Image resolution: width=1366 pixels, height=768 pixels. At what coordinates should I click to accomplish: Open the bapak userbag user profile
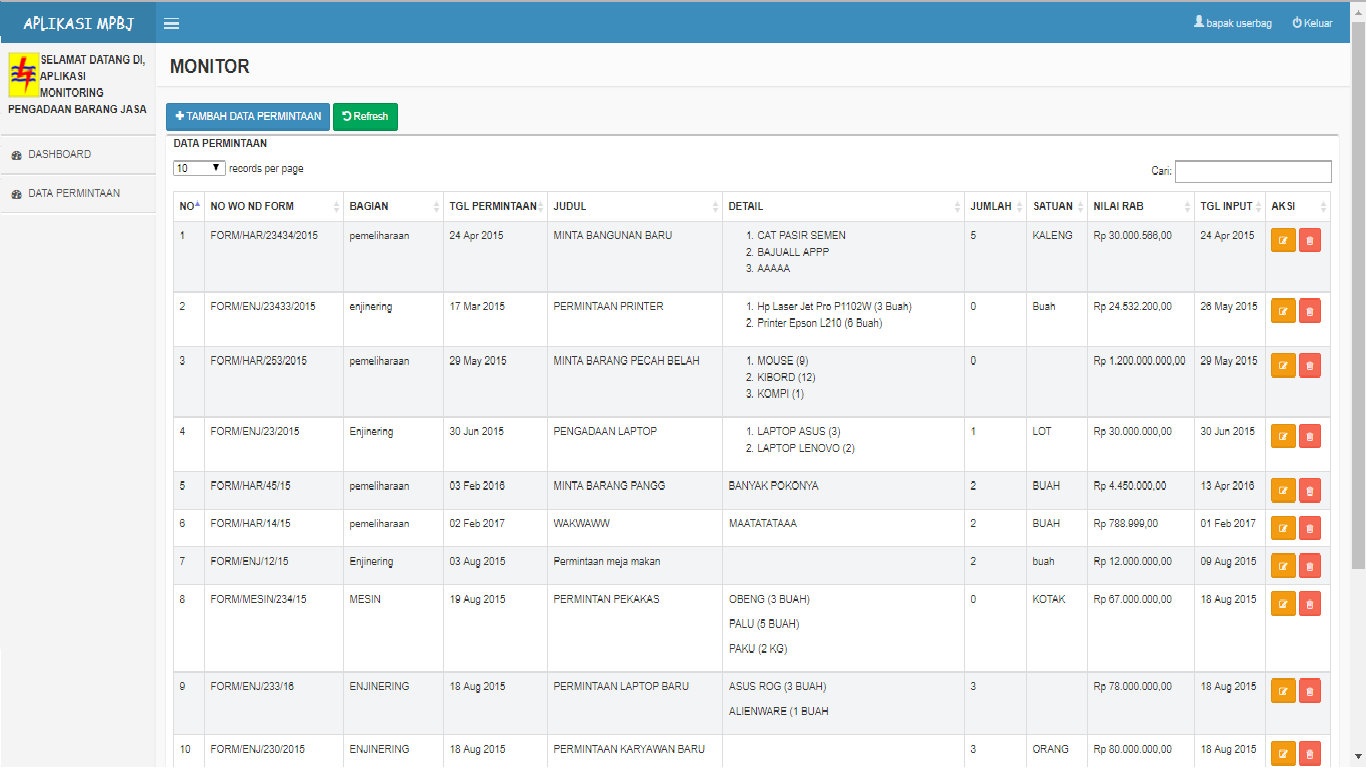click(x=1232, y=23)
